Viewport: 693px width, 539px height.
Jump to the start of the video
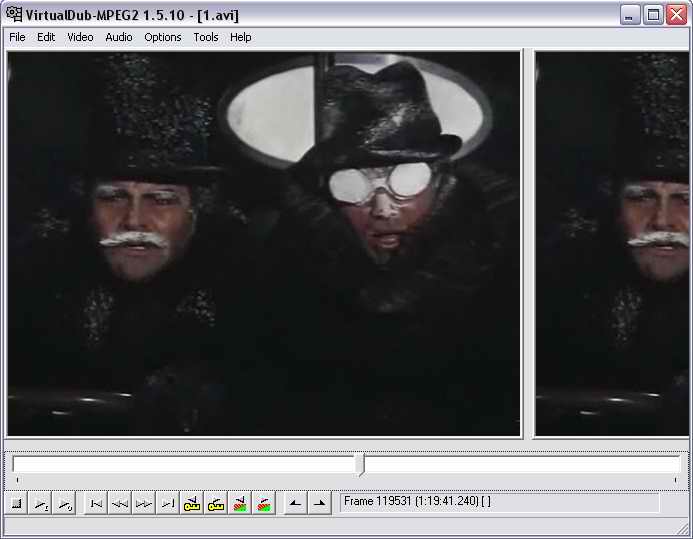pos(95,504)
